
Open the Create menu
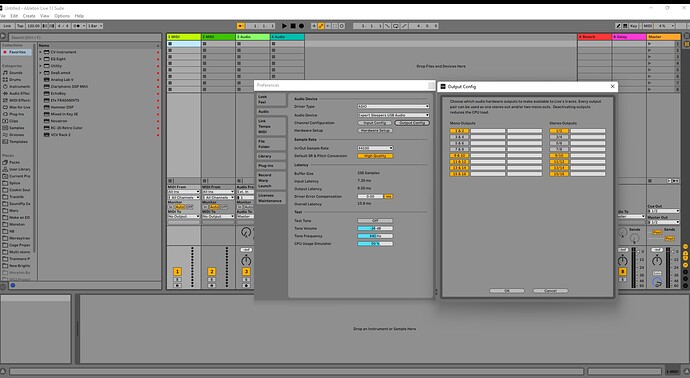click(29, 16)
